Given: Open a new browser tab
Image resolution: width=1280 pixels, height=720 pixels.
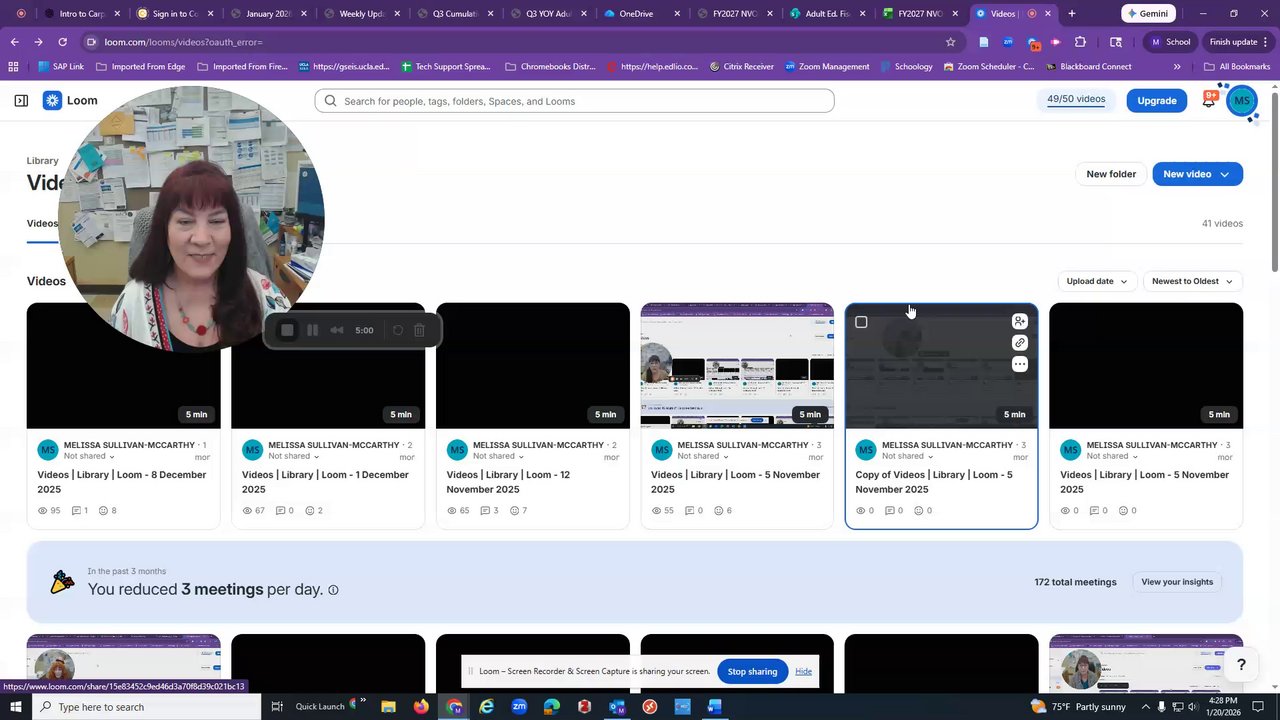Looking at the screenshot, I should pyautogui.click(x=1071, y=14).
